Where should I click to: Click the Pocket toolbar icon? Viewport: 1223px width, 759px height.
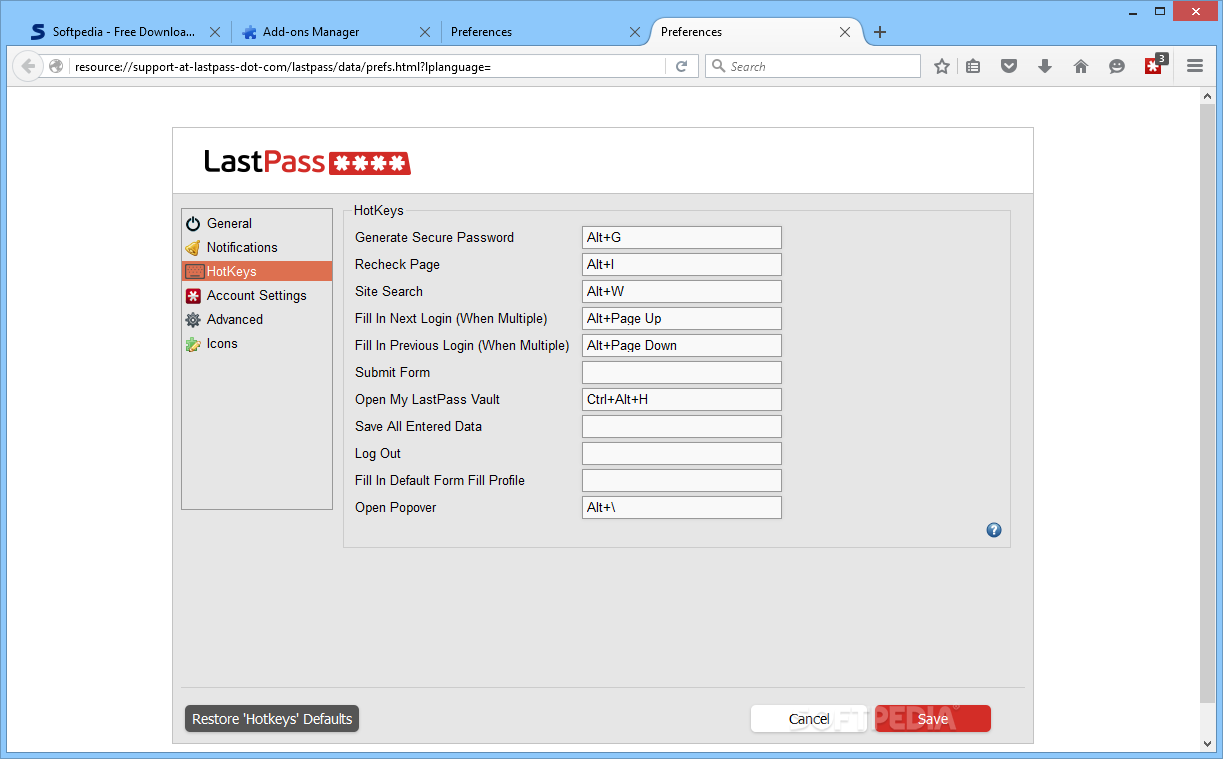(x=1009, y=66)
